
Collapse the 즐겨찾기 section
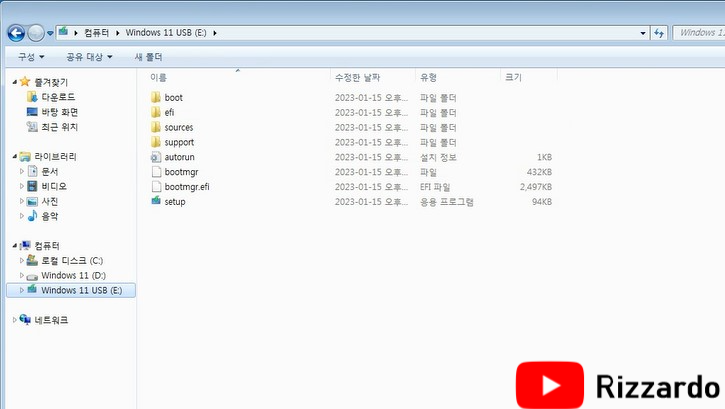click(x=14, y=82)
